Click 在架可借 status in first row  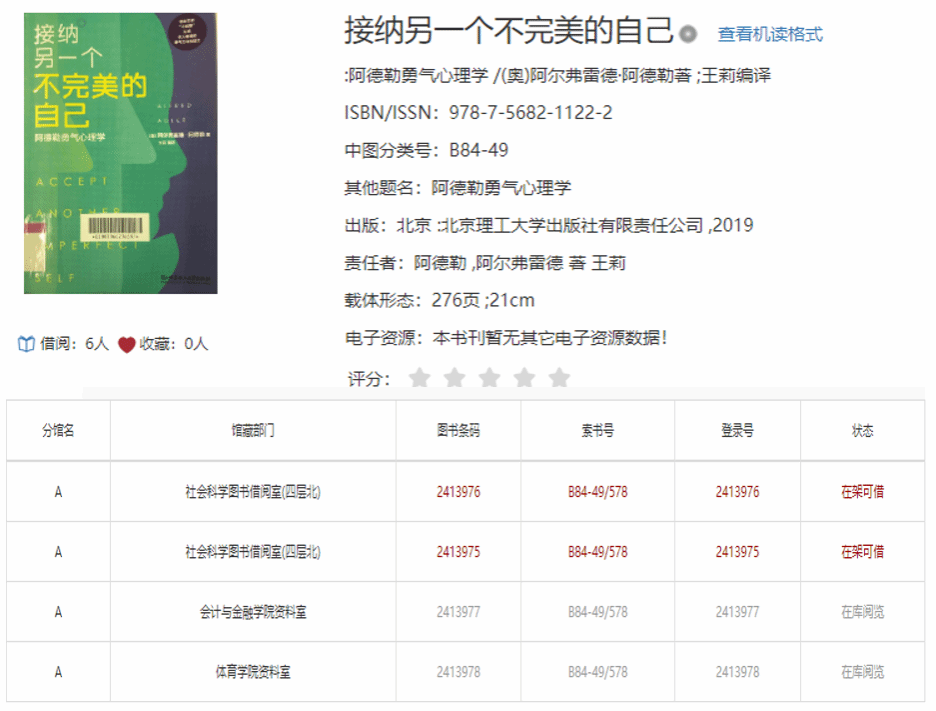tap(862, 491)
